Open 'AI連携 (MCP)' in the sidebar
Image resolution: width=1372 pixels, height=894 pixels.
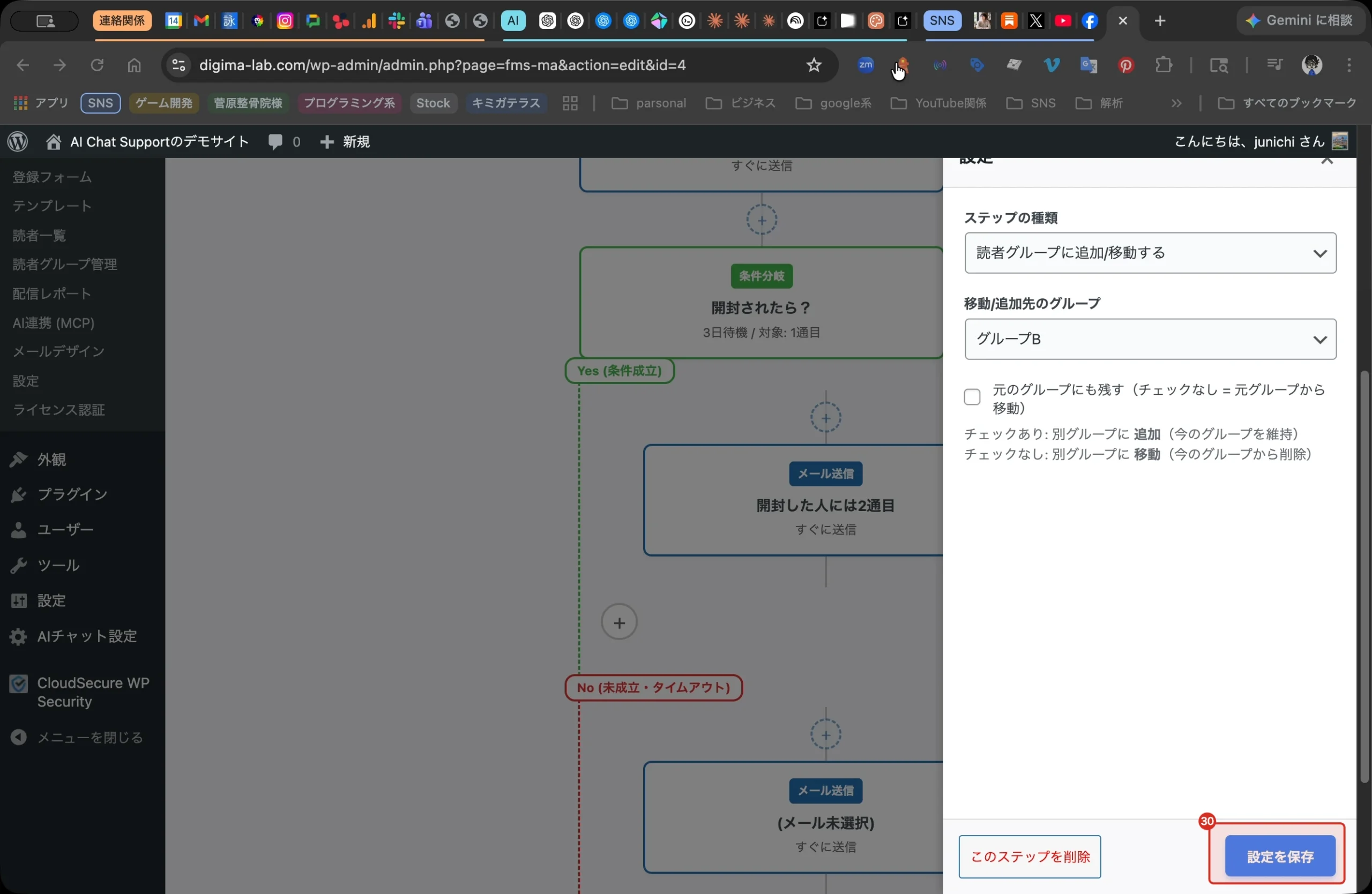coord(54,323)
